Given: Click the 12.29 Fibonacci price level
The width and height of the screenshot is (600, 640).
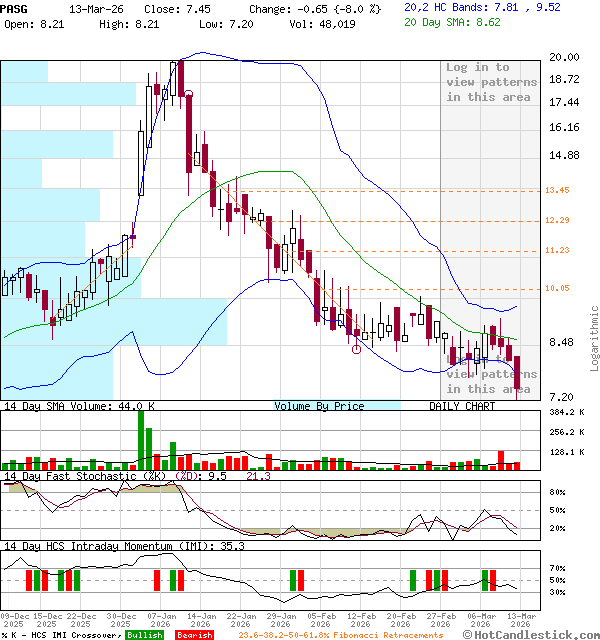Looking at the screenshot, I should pyautogui.click(x=557, y=220).
